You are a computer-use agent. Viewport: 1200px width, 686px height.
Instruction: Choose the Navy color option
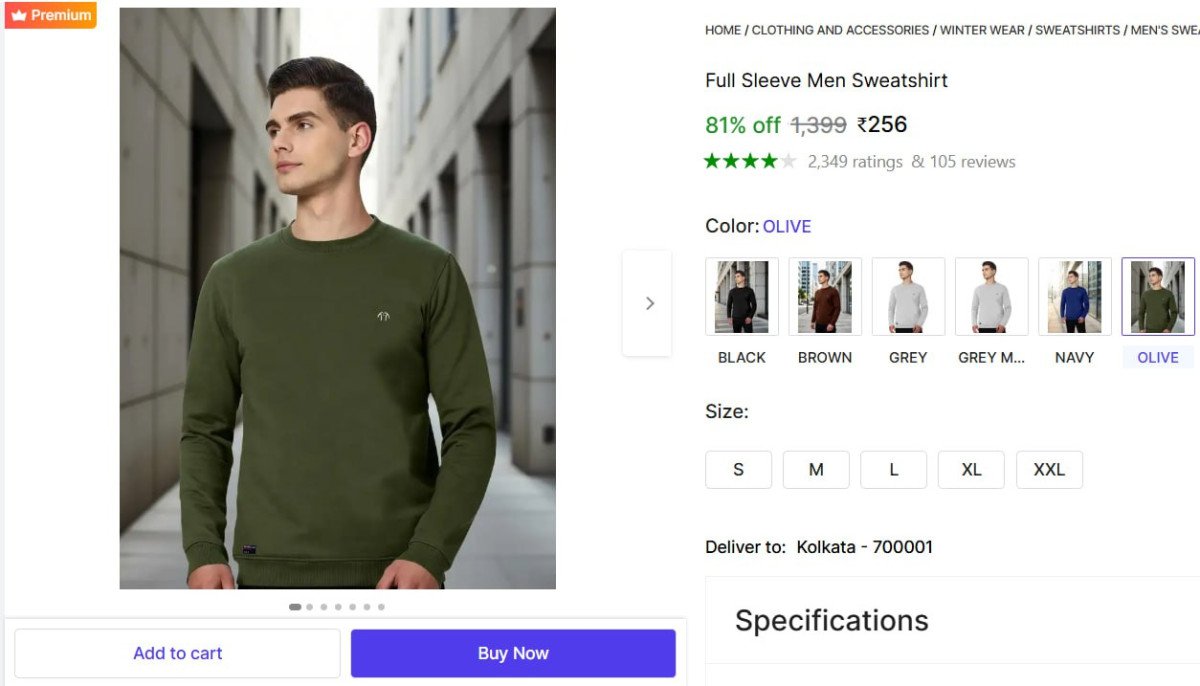1075,297
